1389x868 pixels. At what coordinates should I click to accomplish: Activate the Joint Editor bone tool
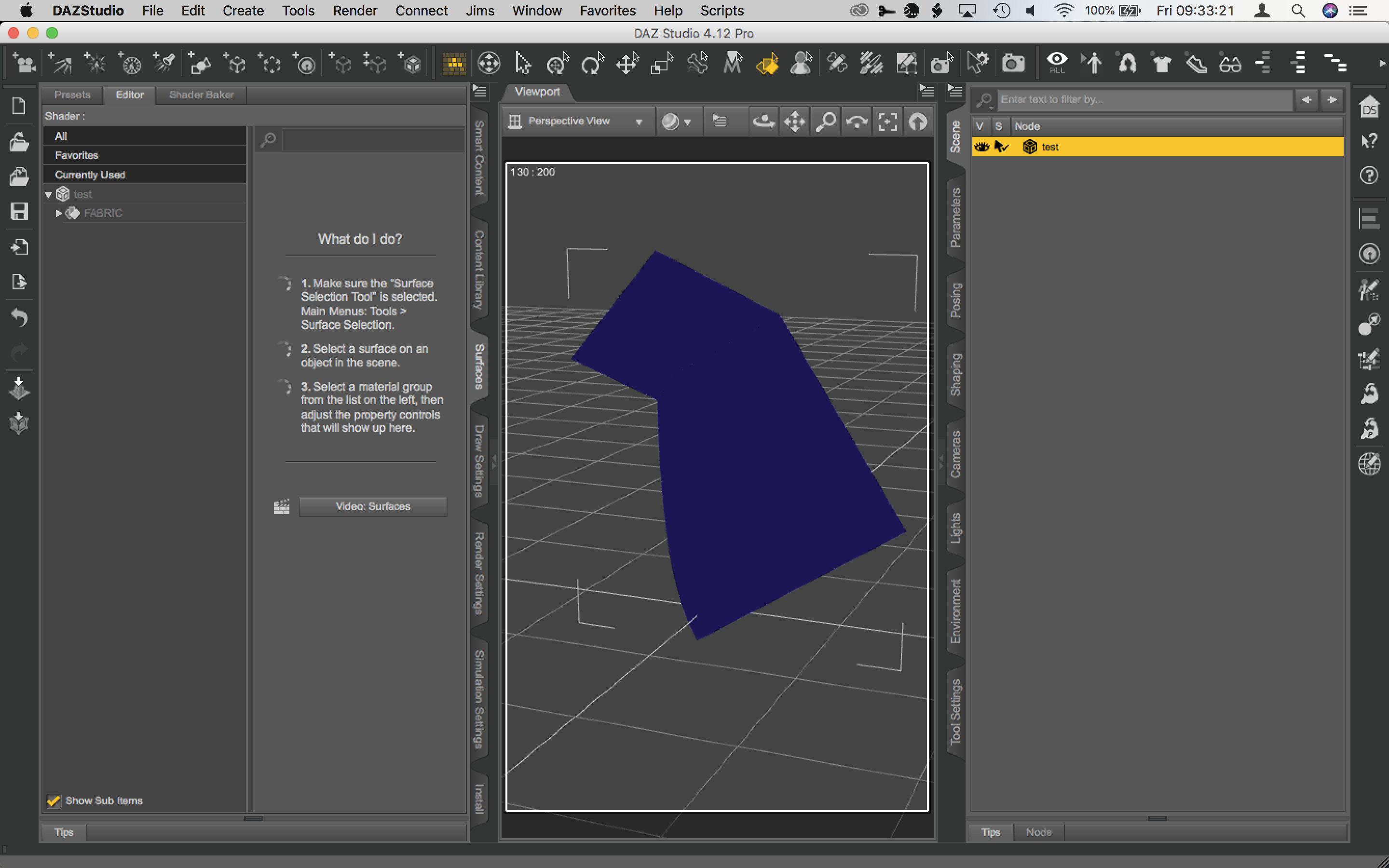click(x=697, y=63)
